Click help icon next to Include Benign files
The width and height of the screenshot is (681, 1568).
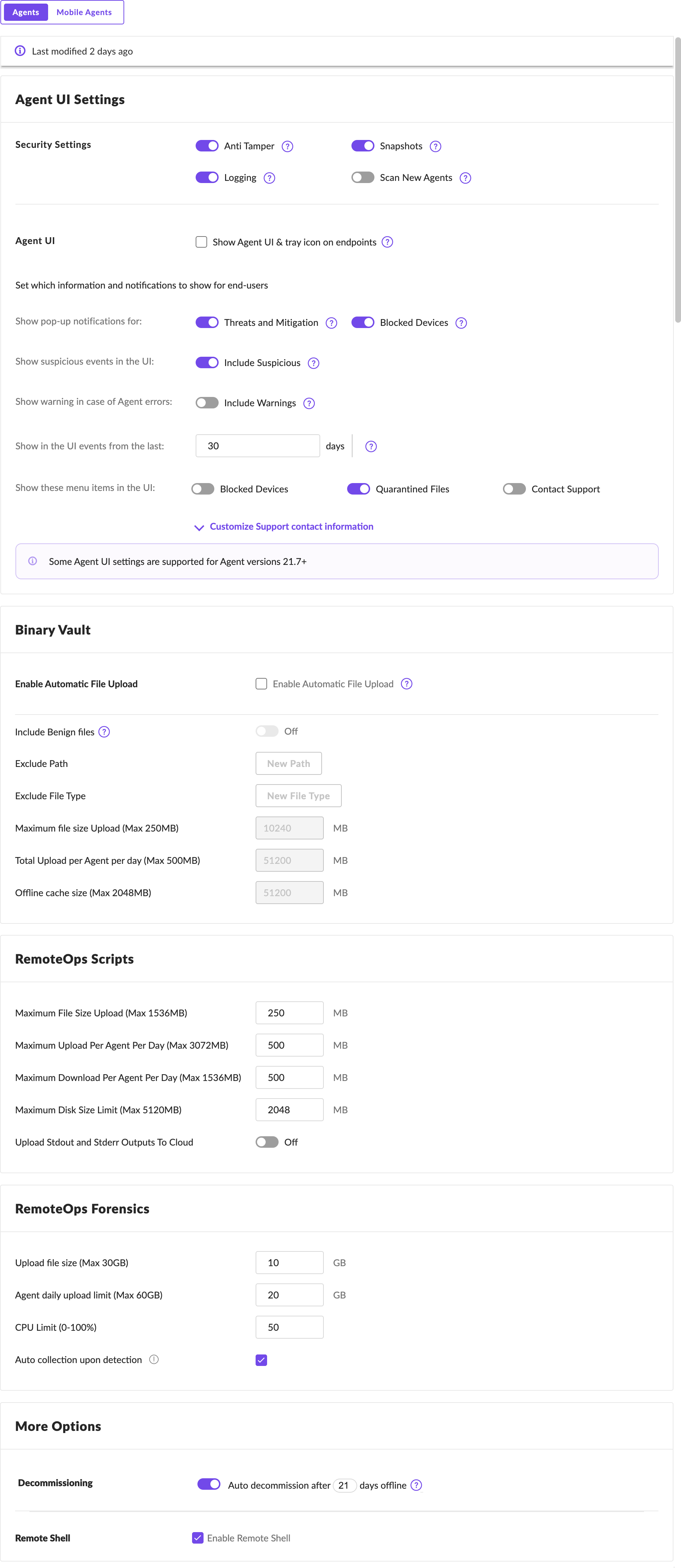tap(104, 732)
